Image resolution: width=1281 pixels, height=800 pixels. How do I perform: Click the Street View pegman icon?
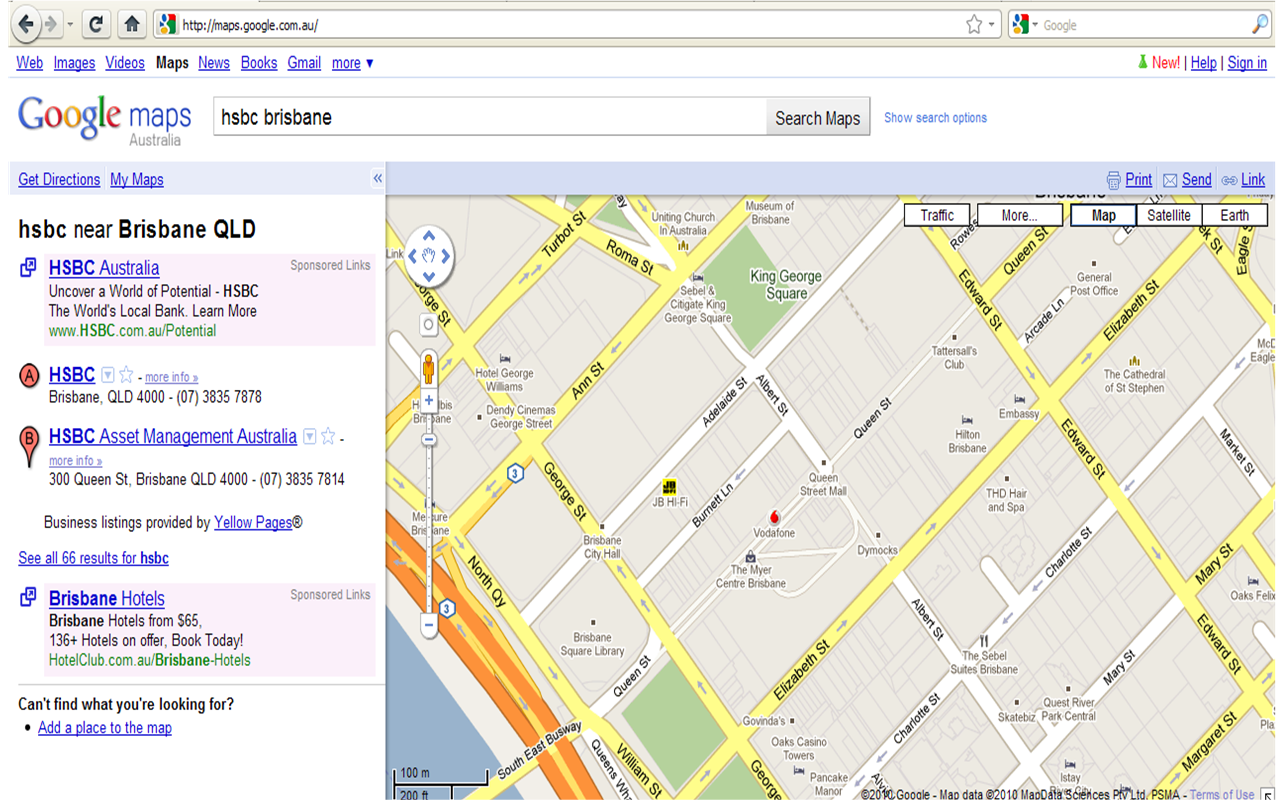[x=429, y=368]
